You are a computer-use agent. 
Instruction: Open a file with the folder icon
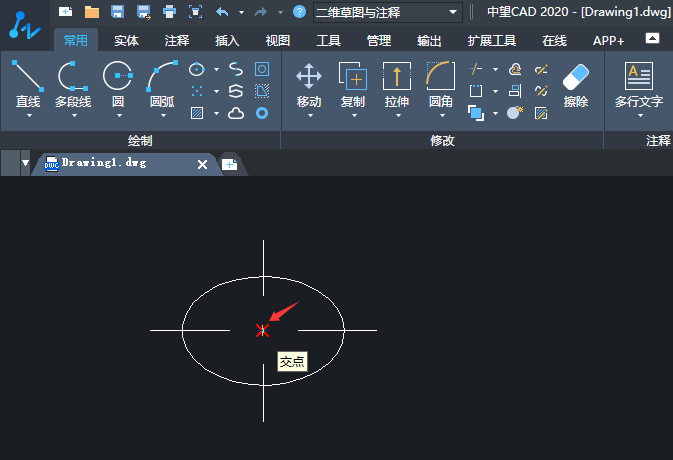[x=91, y=12]
